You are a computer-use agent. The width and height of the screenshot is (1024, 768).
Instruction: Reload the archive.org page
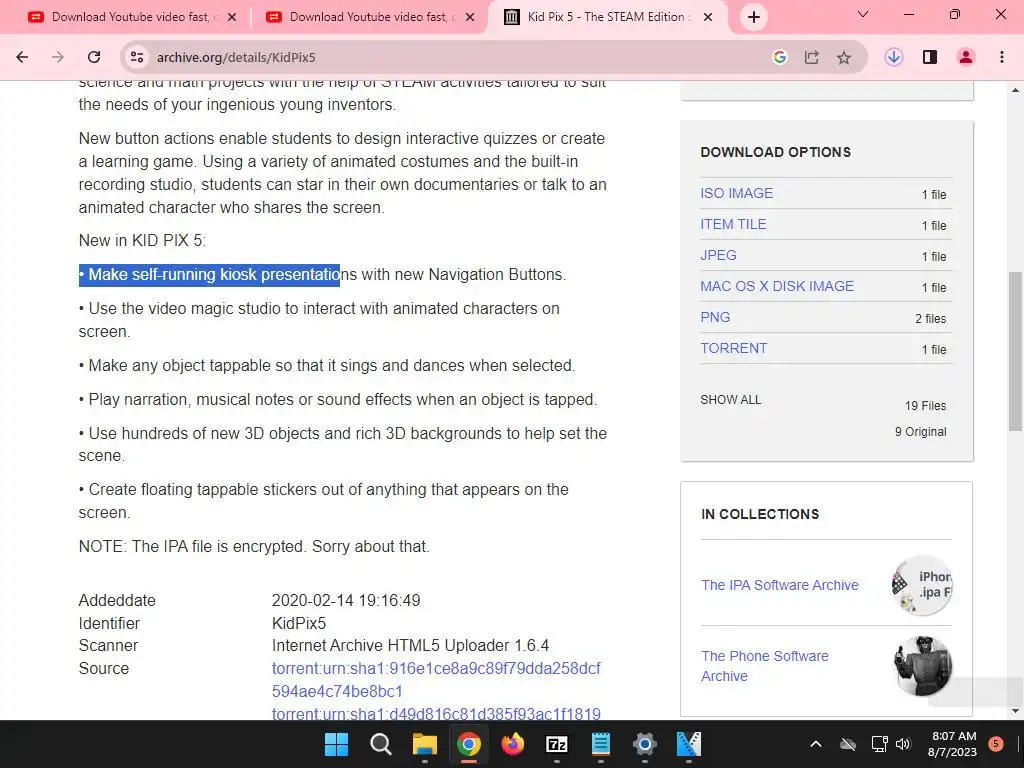pyautogui.click(x=94, y=57)
